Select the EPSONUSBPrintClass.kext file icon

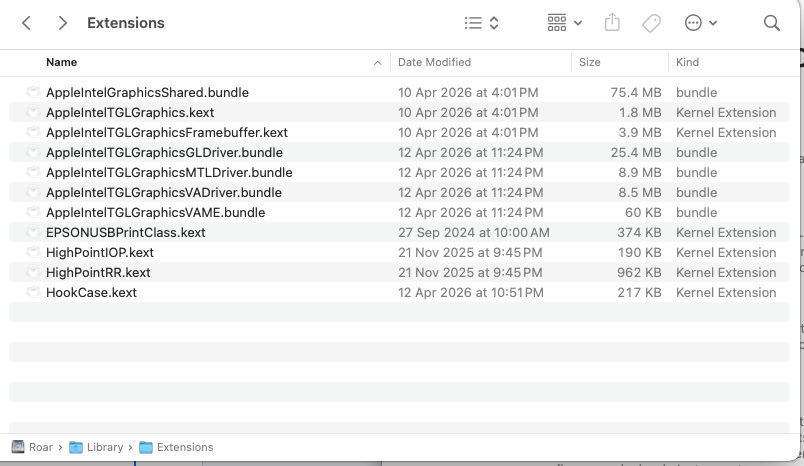(33, 232)
